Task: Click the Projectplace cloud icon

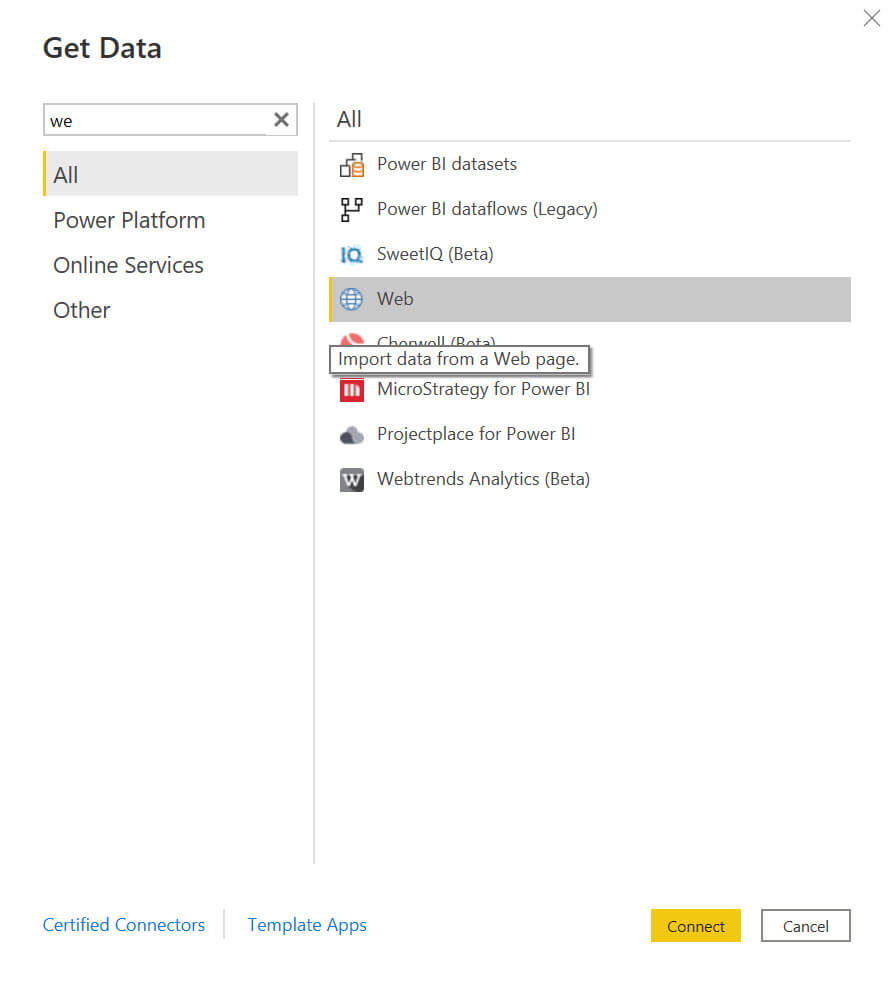Action: [x=352, y=435]
